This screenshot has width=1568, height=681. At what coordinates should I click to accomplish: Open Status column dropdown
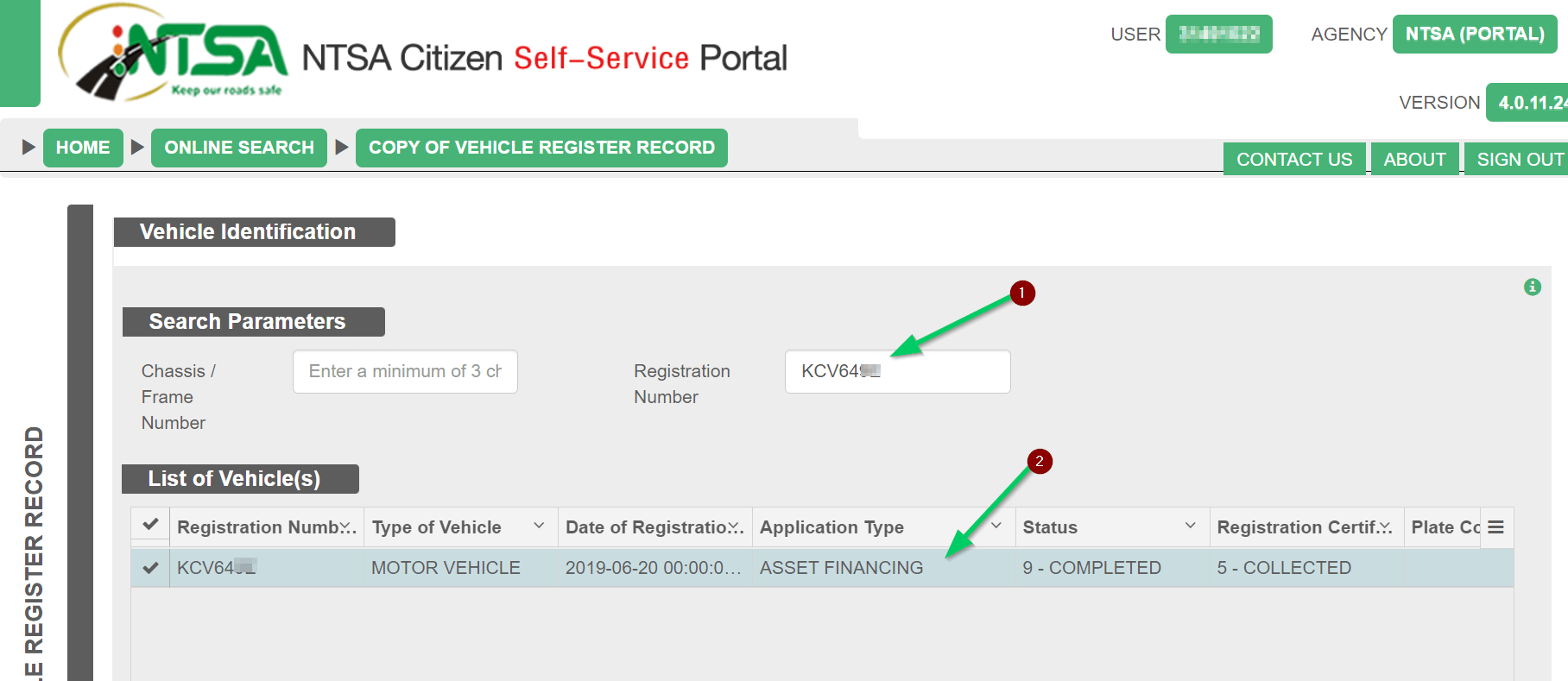click(1191, 526)
